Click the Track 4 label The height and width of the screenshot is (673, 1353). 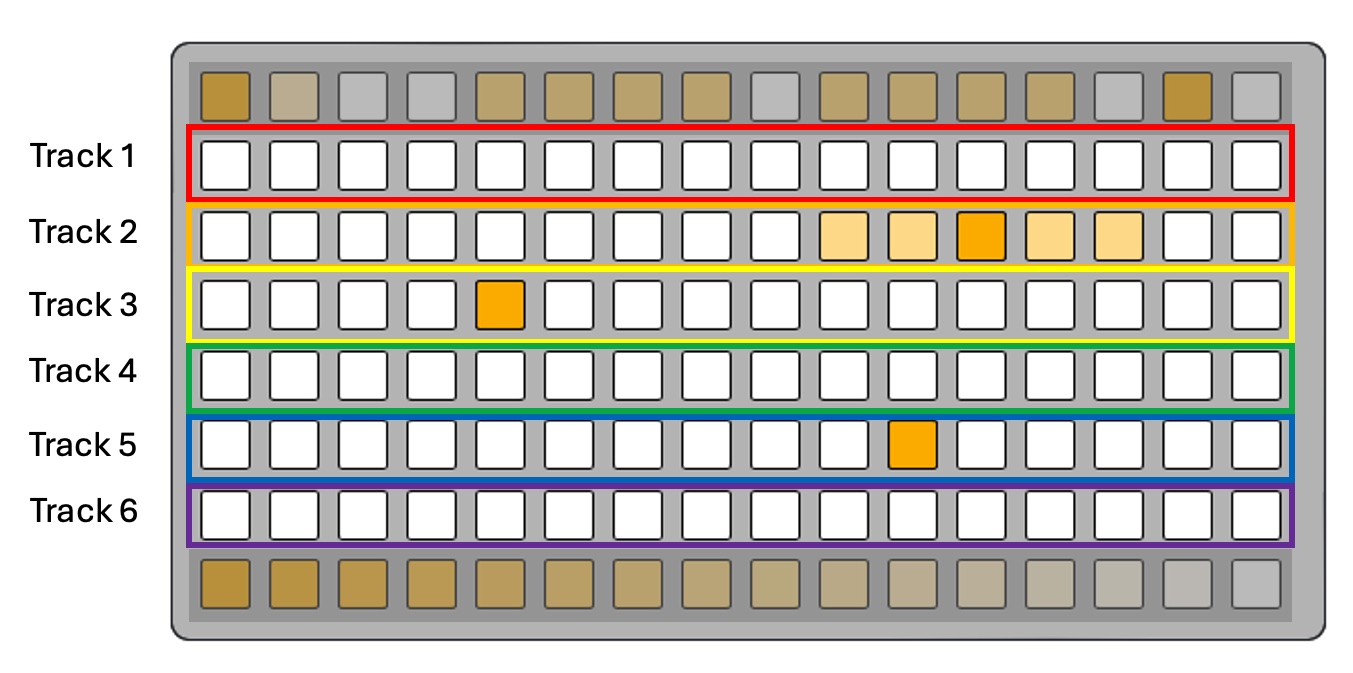tap(84, 371)
